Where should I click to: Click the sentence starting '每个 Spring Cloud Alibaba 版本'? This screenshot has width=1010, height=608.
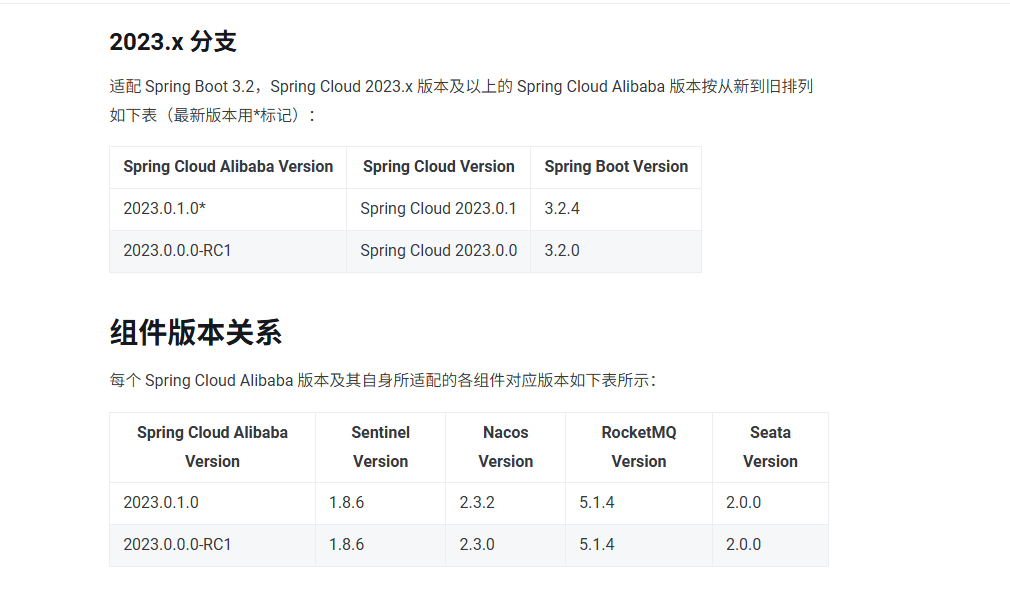(x=383, y=381)
